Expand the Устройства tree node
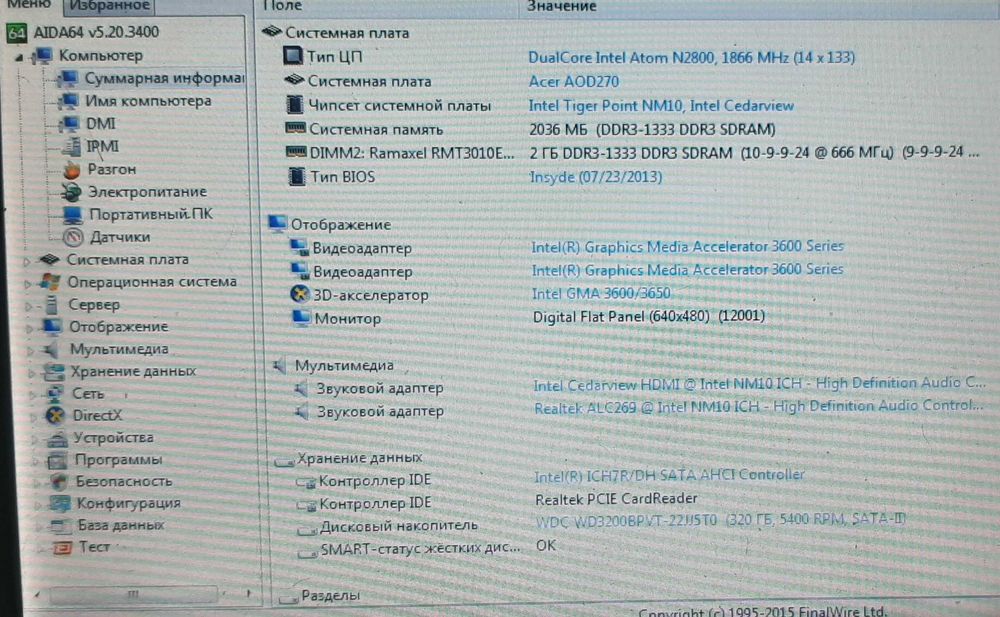Viewport: 1000px width, 617px height. pyautogui.click(x=34, y=440)
